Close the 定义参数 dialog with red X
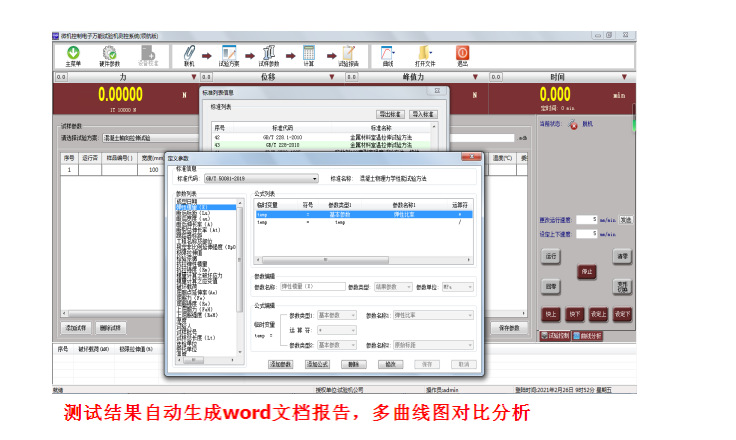Image resolution: width=736 pixels, height=440 pixels. click(471, 157)
